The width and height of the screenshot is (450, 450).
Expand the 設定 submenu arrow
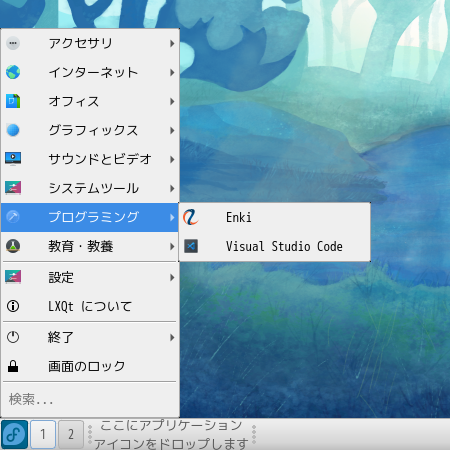172,277
